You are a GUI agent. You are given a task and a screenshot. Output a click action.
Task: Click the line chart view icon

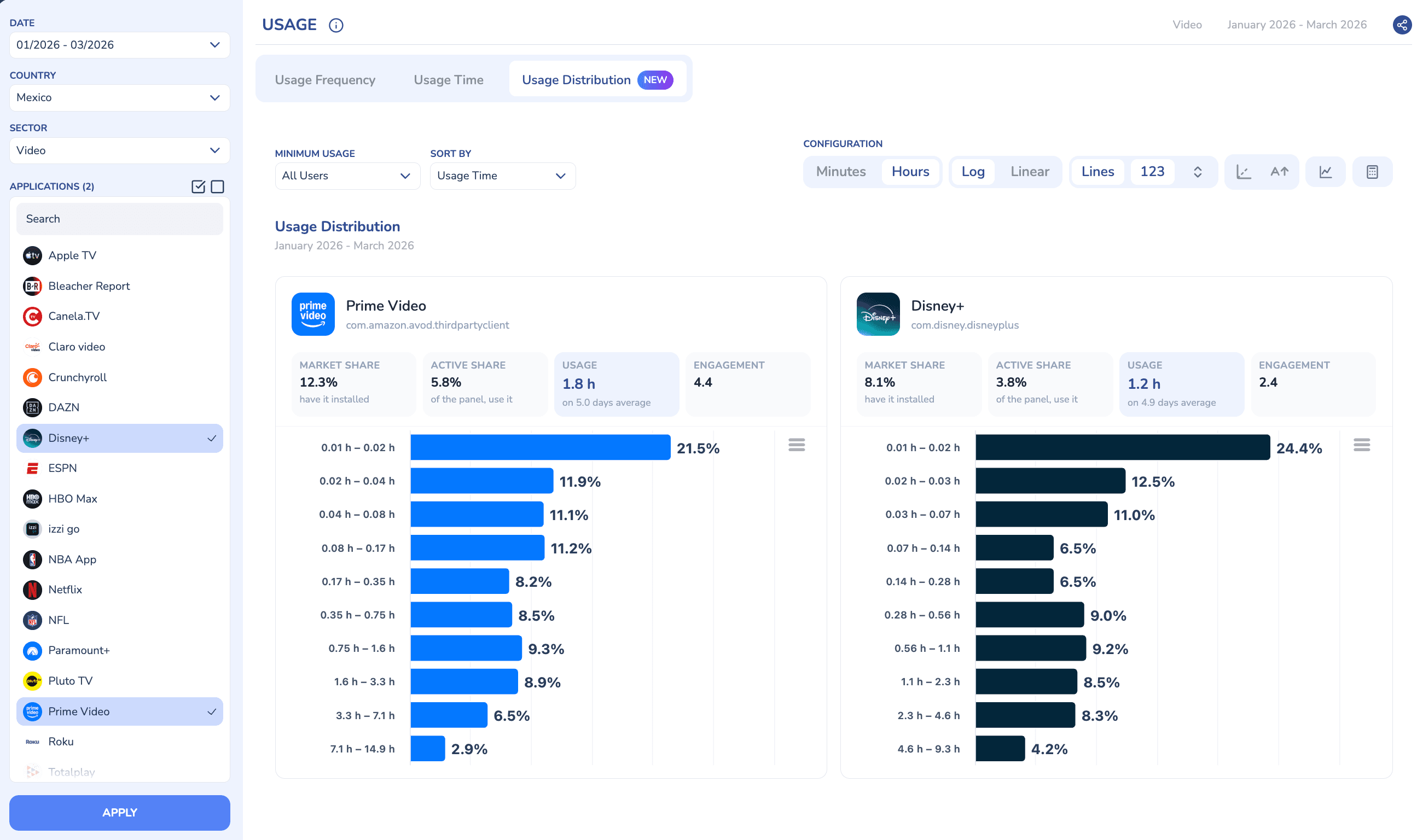point(1325,172)
